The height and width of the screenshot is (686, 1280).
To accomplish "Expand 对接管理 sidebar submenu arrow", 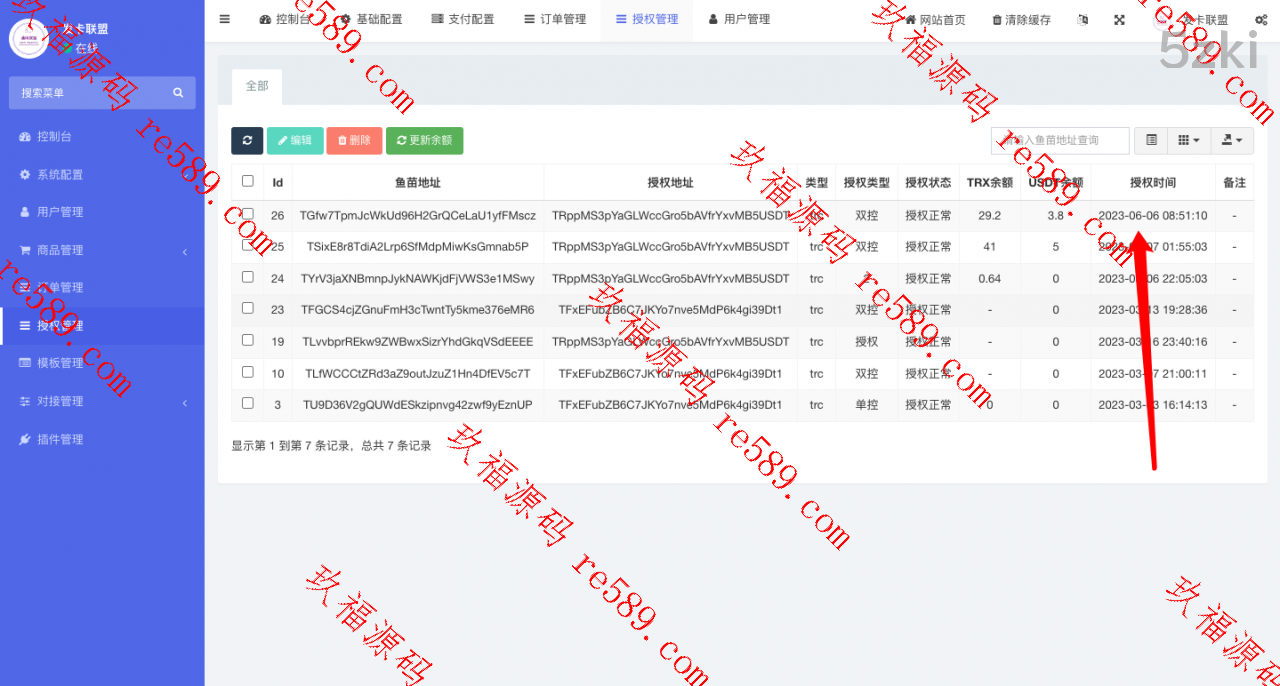I will pyautogui.click(x=185, y=402).
